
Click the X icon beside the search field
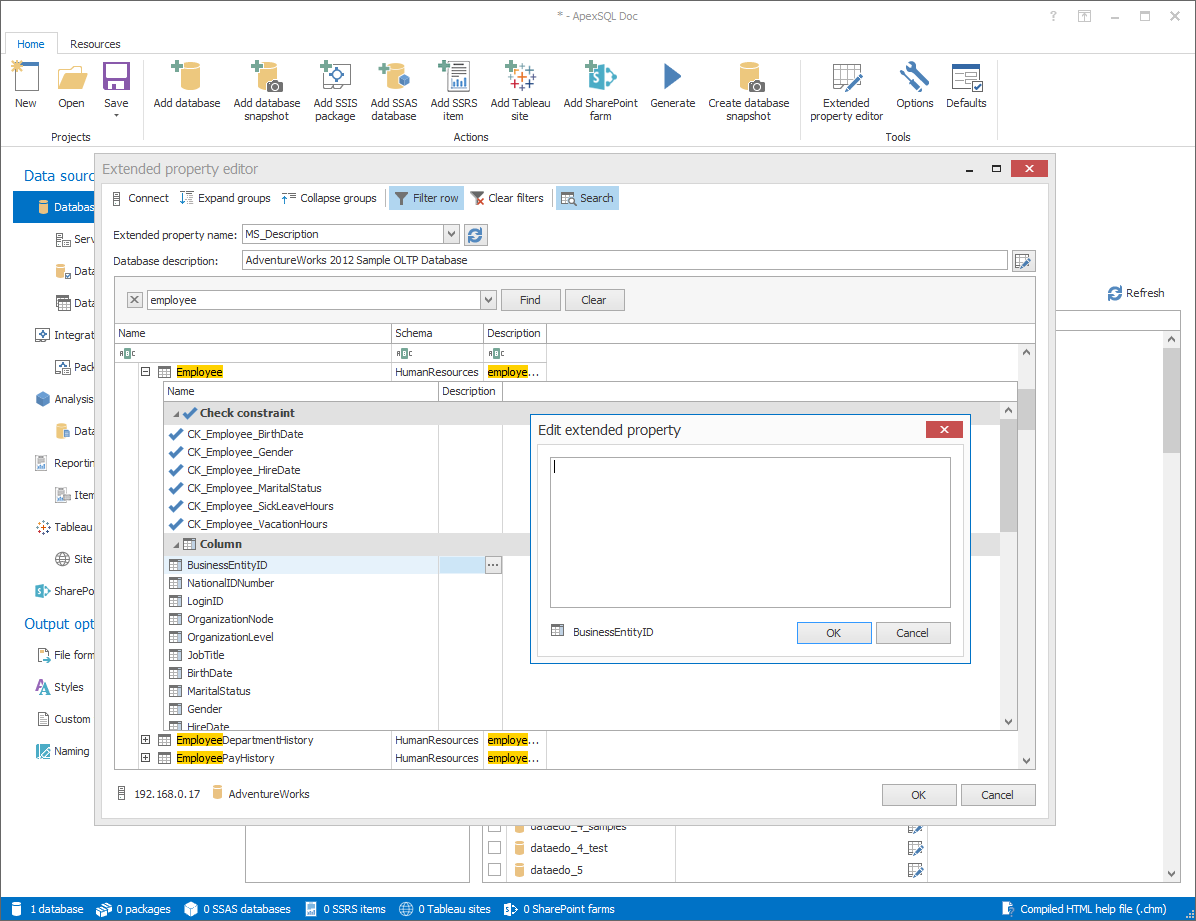click(135, 300)
